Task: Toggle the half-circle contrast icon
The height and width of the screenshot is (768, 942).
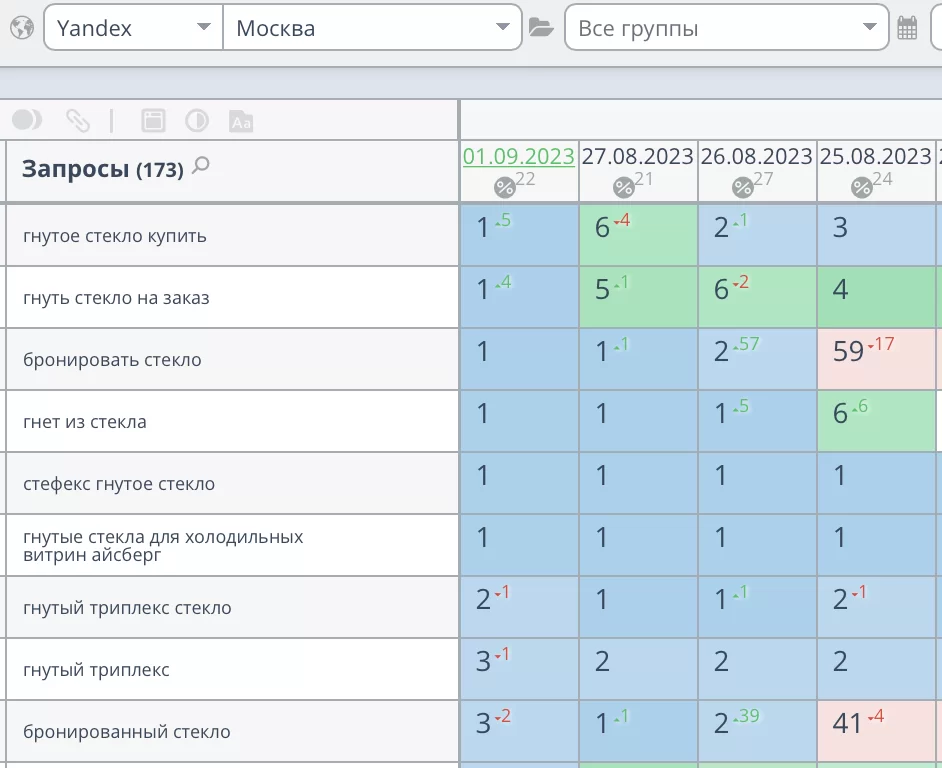Action: 197,121
